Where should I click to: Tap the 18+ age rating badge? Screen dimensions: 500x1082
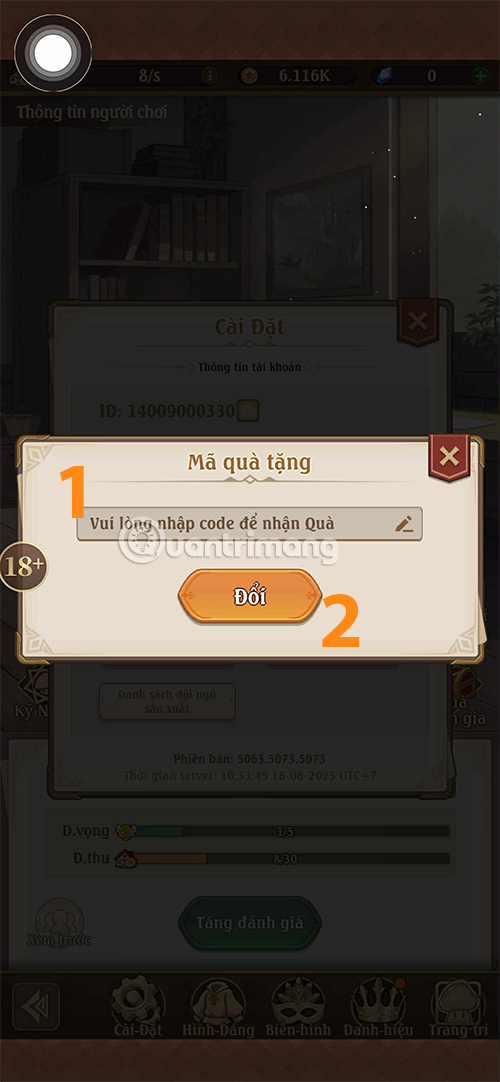(24, 567)
